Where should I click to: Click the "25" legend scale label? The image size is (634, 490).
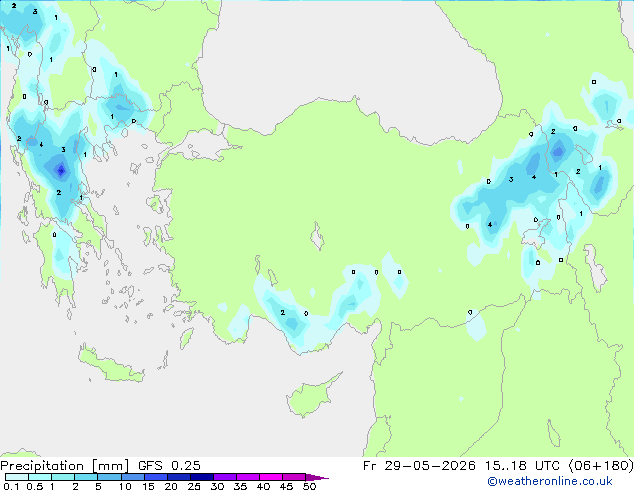194,486
